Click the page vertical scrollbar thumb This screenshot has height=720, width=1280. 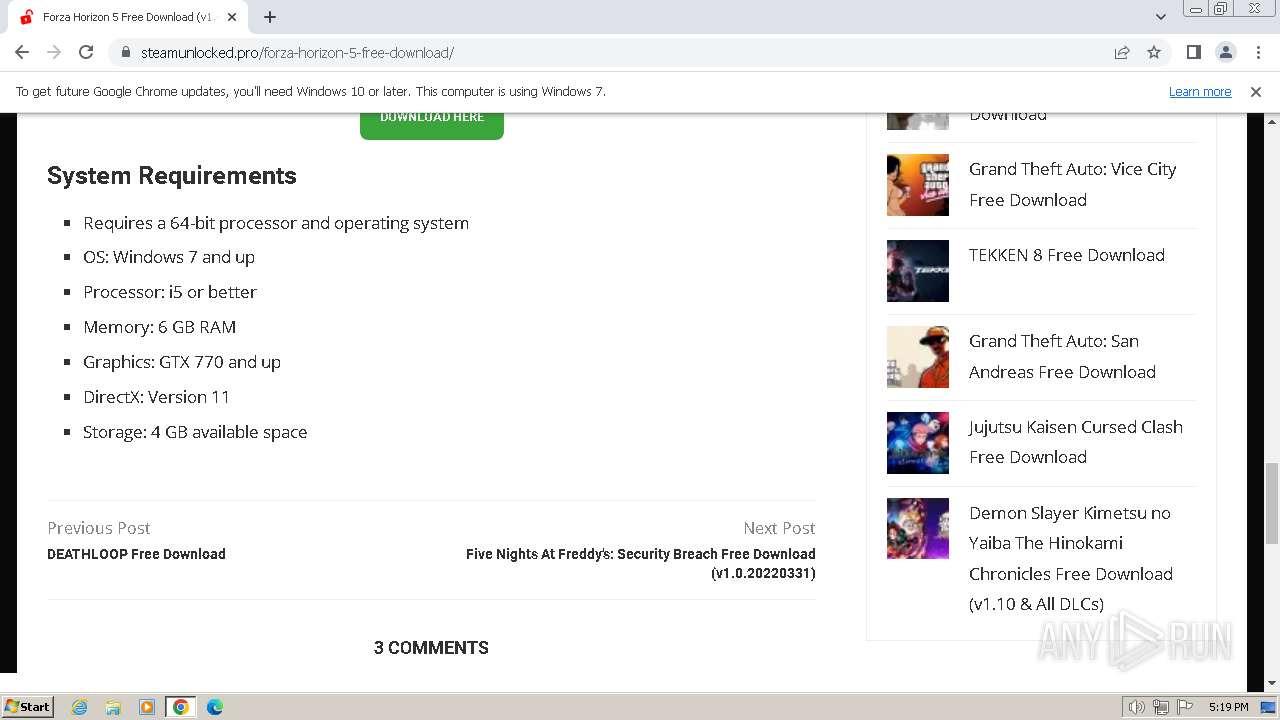point(1271,503)
